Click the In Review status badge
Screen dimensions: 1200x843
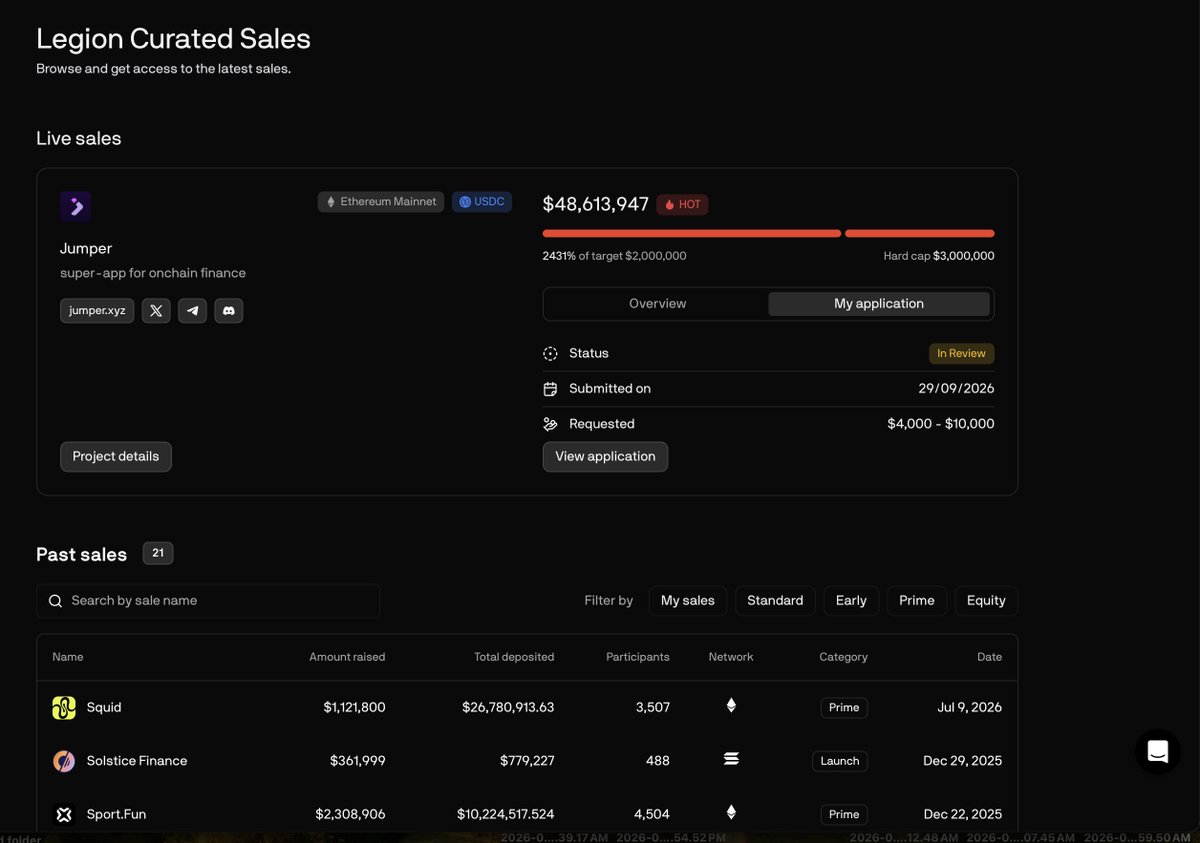pyautogui.click(x=961, y=353)
